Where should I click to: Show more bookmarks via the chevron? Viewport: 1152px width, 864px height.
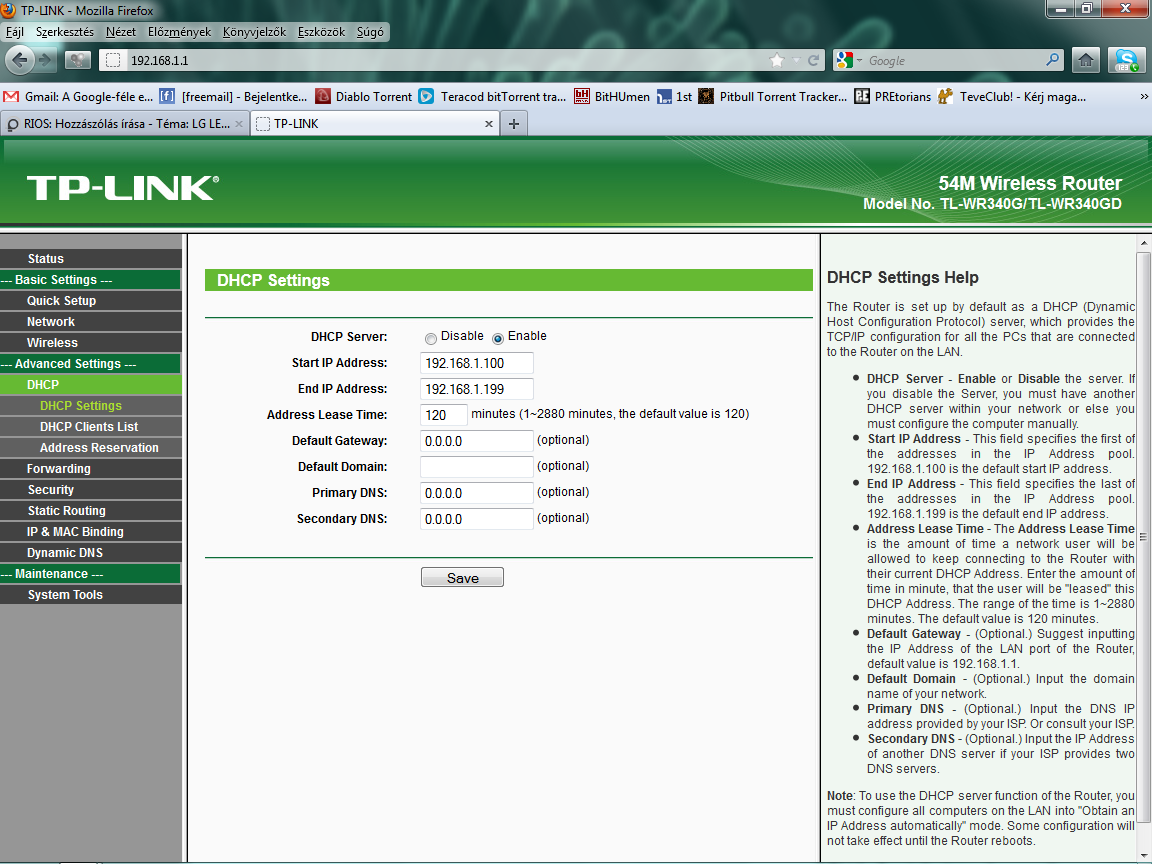[1143, 96]
